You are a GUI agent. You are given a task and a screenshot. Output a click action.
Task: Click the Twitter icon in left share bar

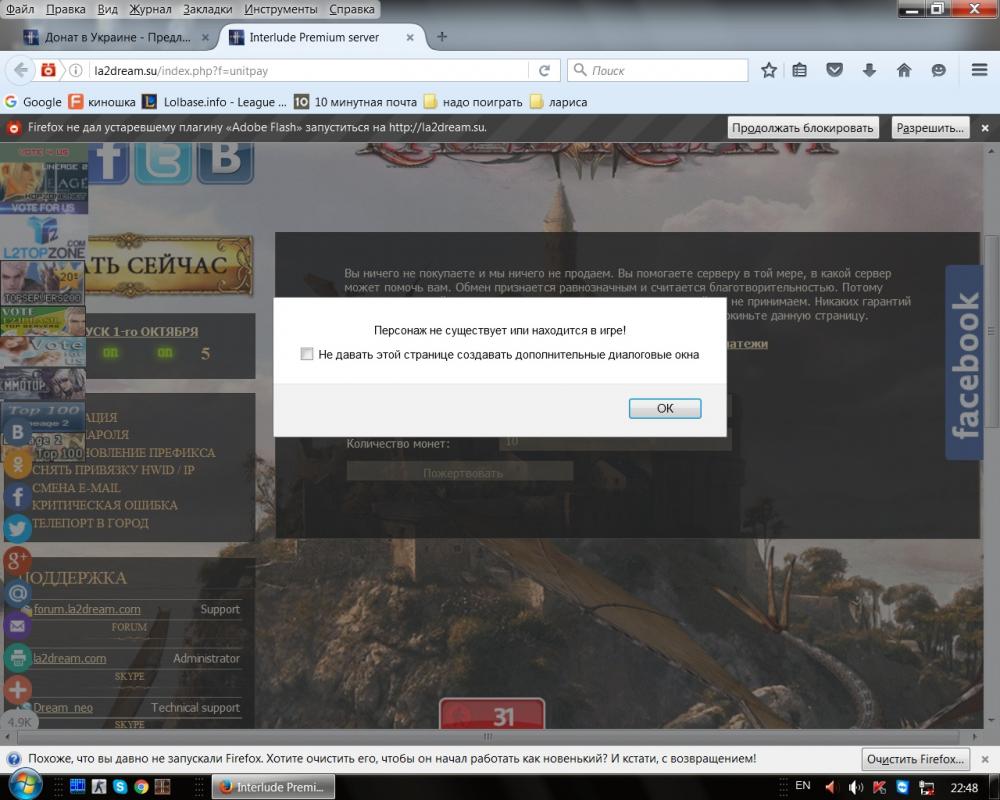pos(17,528)
